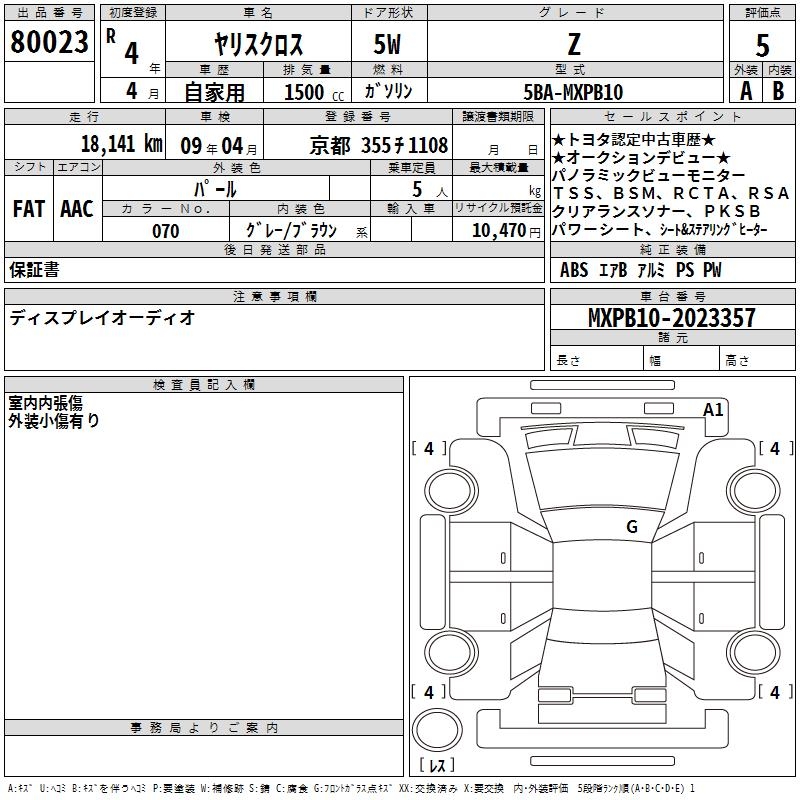Click the front-right tire circle in diagram

[x=754, y=492]
